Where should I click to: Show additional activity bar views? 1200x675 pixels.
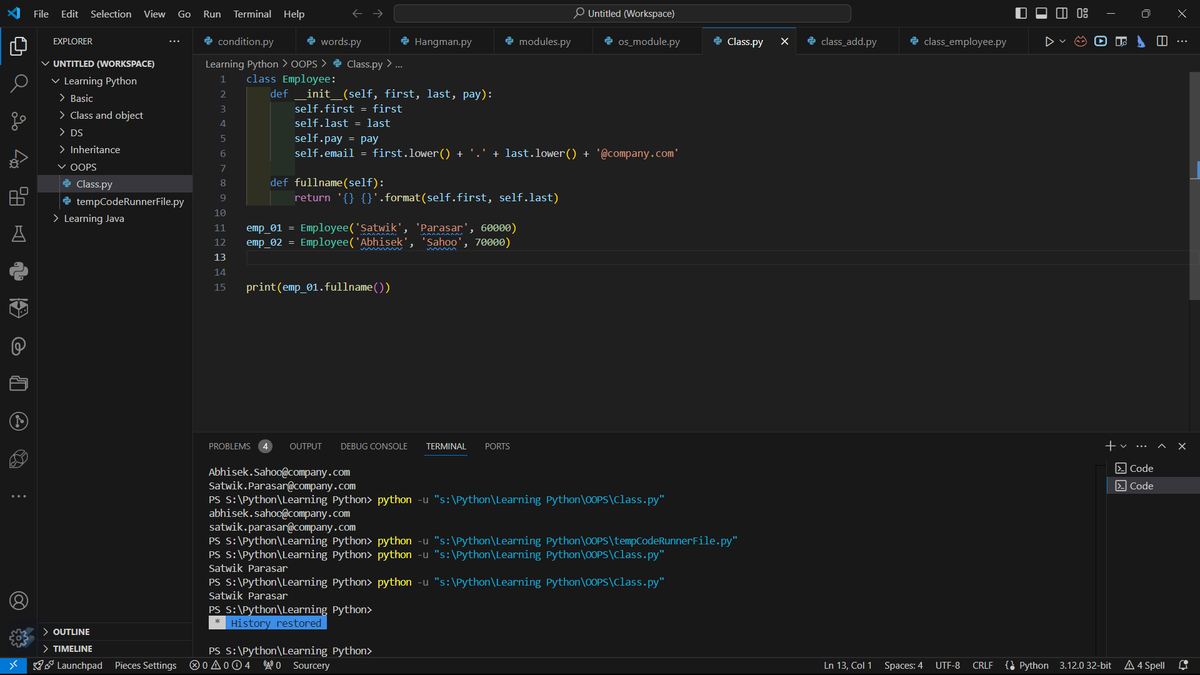[x=18, y=497]
